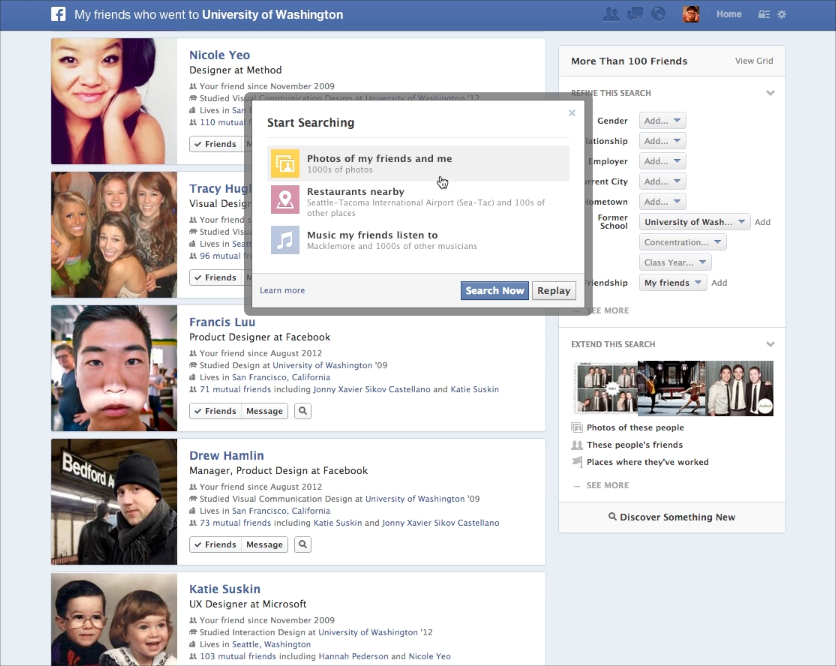Open These people's friends
Viewport: 836px width, 666px height.
634,445
